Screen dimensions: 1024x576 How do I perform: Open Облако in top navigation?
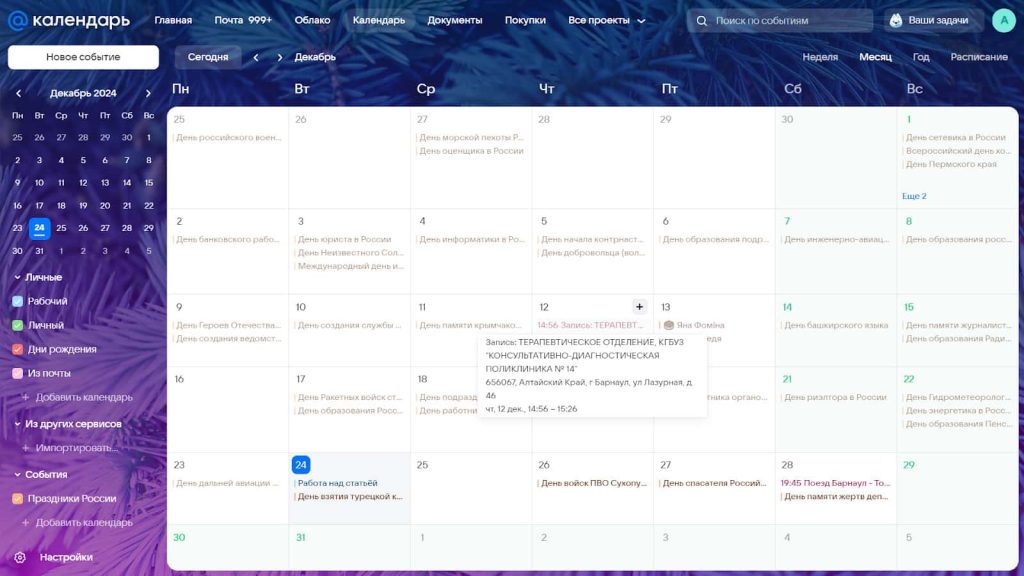pos(312,21)
